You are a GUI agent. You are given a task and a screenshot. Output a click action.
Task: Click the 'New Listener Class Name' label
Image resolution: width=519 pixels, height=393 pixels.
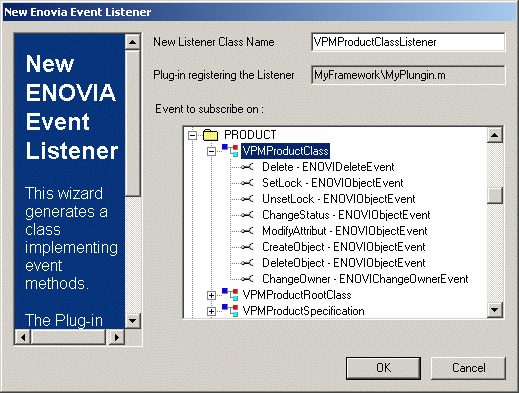[214, 42]
